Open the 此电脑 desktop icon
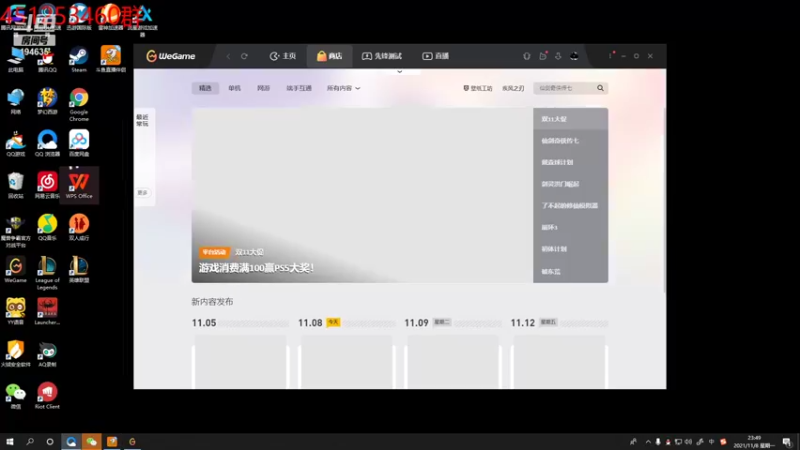Viewport: 800px width, 450px height. point(16,60)
